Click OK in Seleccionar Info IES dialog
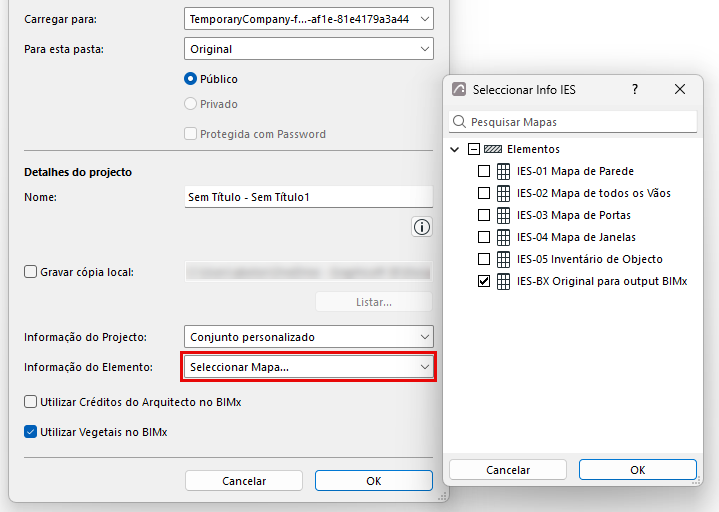Screen dimensions: 719x512 (x=637, y=470)
